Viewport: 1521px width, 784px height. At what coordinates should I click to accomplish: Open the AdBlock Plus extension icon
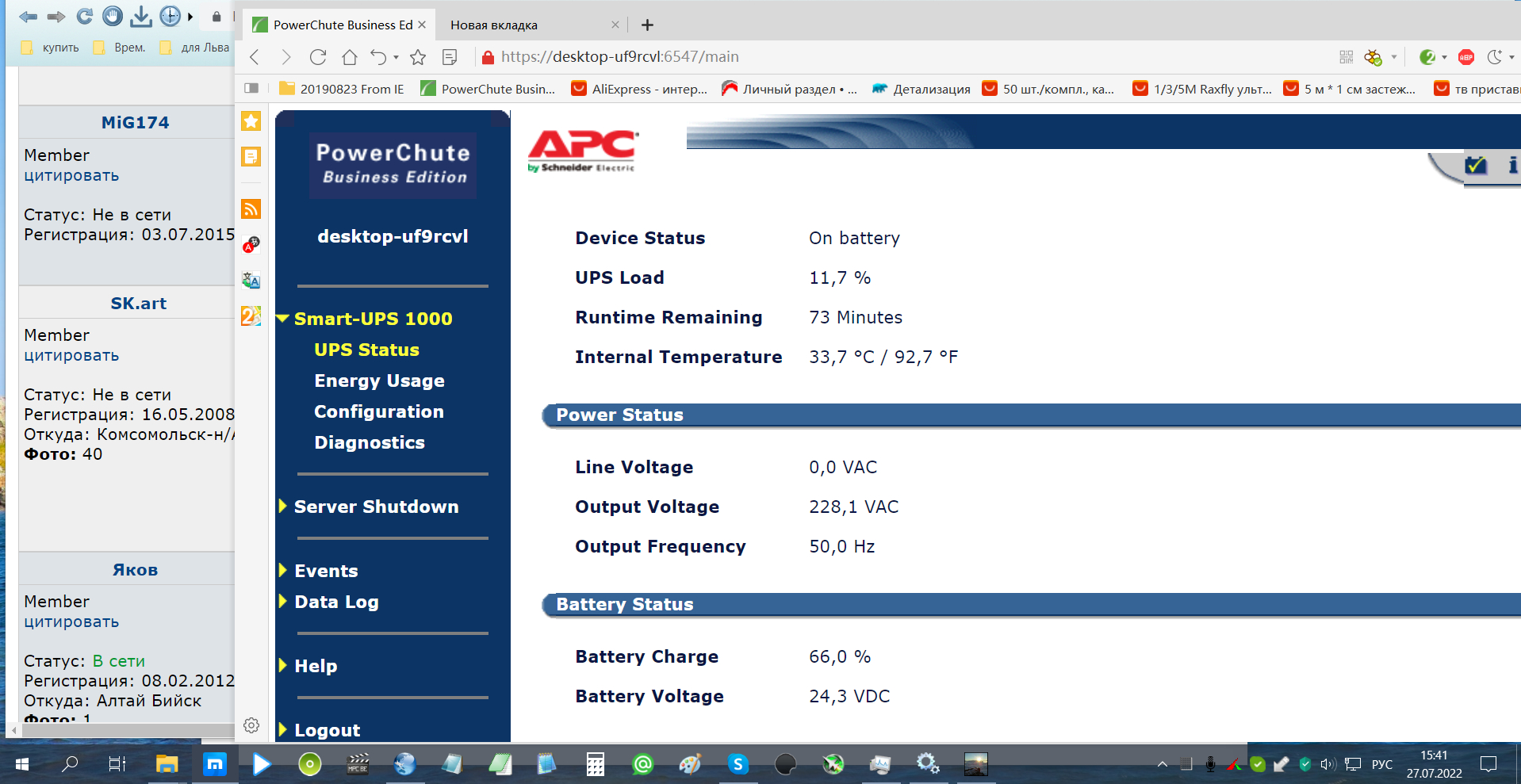pyautogui.click(x=1466, y=57)
